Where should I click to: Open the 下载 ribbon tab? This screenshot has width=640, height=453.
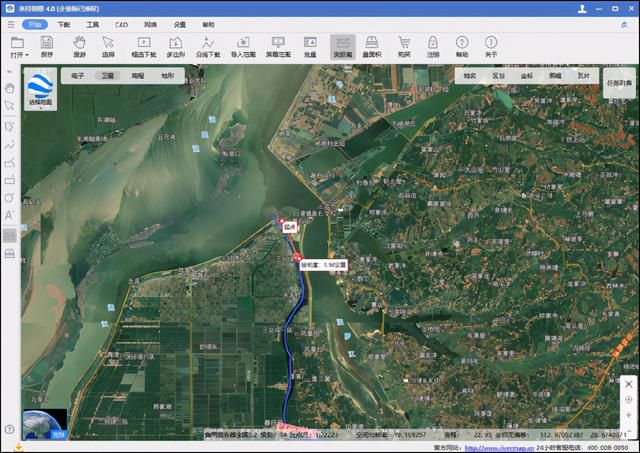pos(64,24)
